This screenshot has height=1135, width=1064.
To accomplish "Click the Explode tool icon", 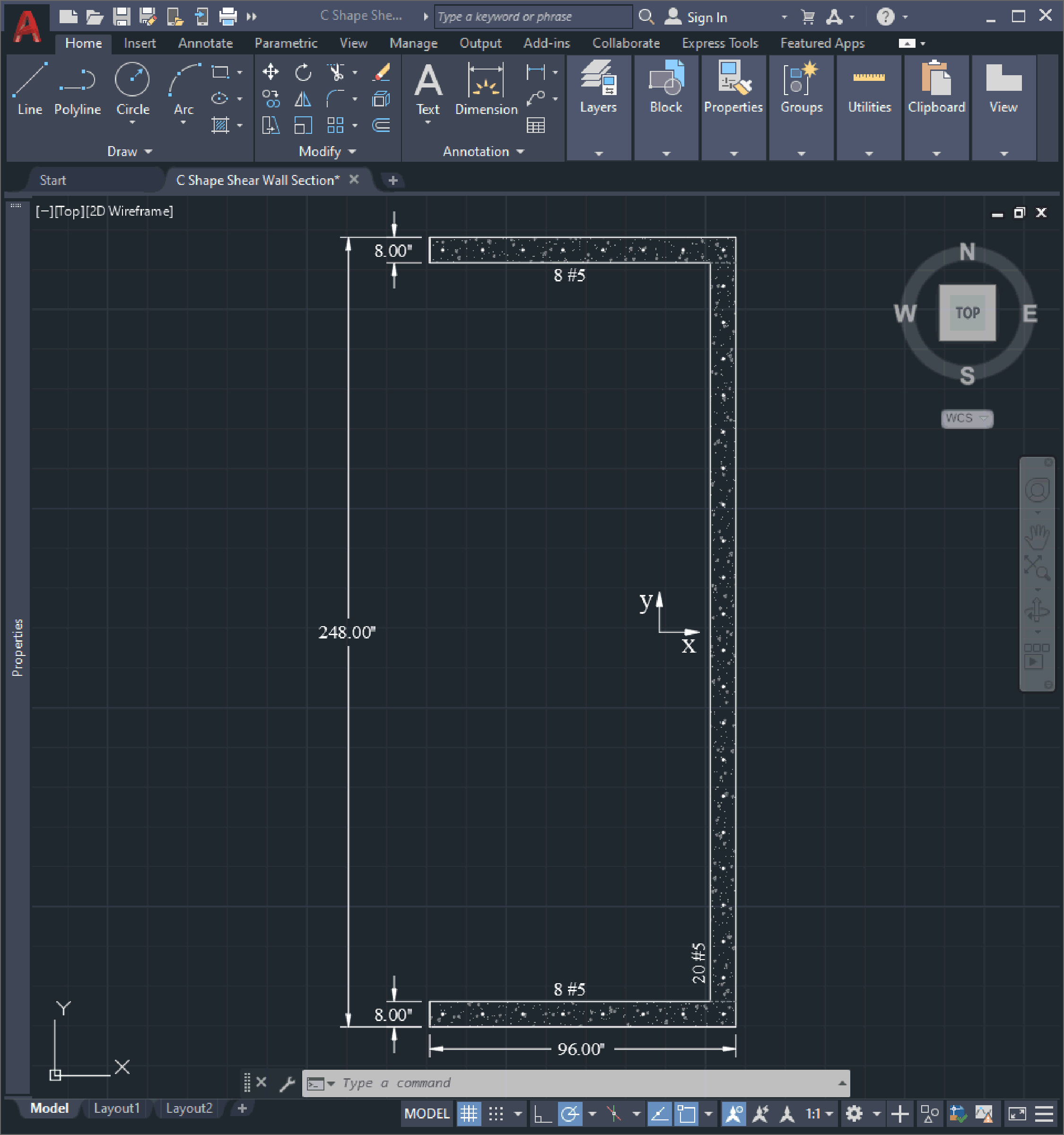I will click(381, 99).
